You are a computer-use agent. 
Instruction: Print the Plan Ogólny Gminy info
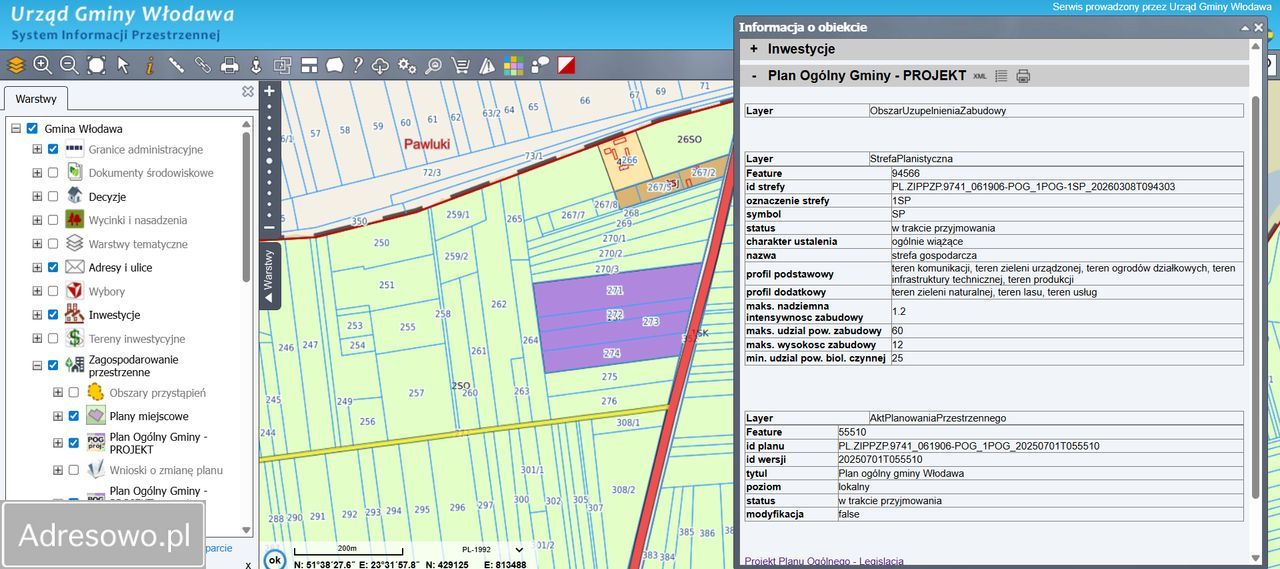point(1023,76)
